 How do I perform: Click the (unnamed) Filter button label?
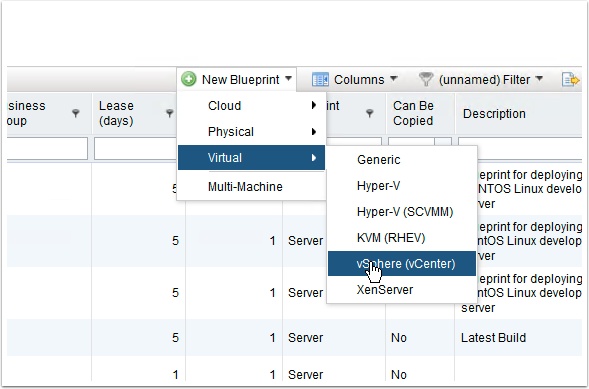coord(484,80)
